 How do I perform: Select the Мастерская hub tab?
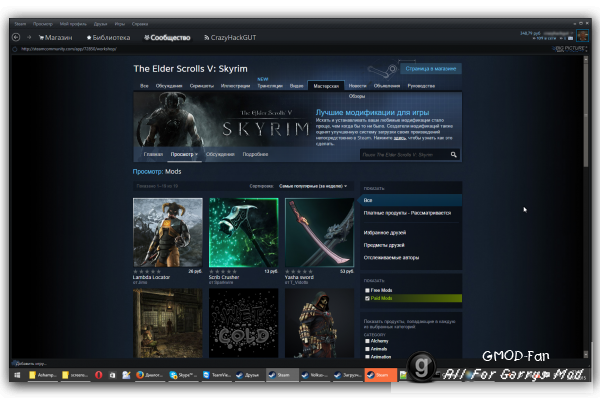coord(326,86)
